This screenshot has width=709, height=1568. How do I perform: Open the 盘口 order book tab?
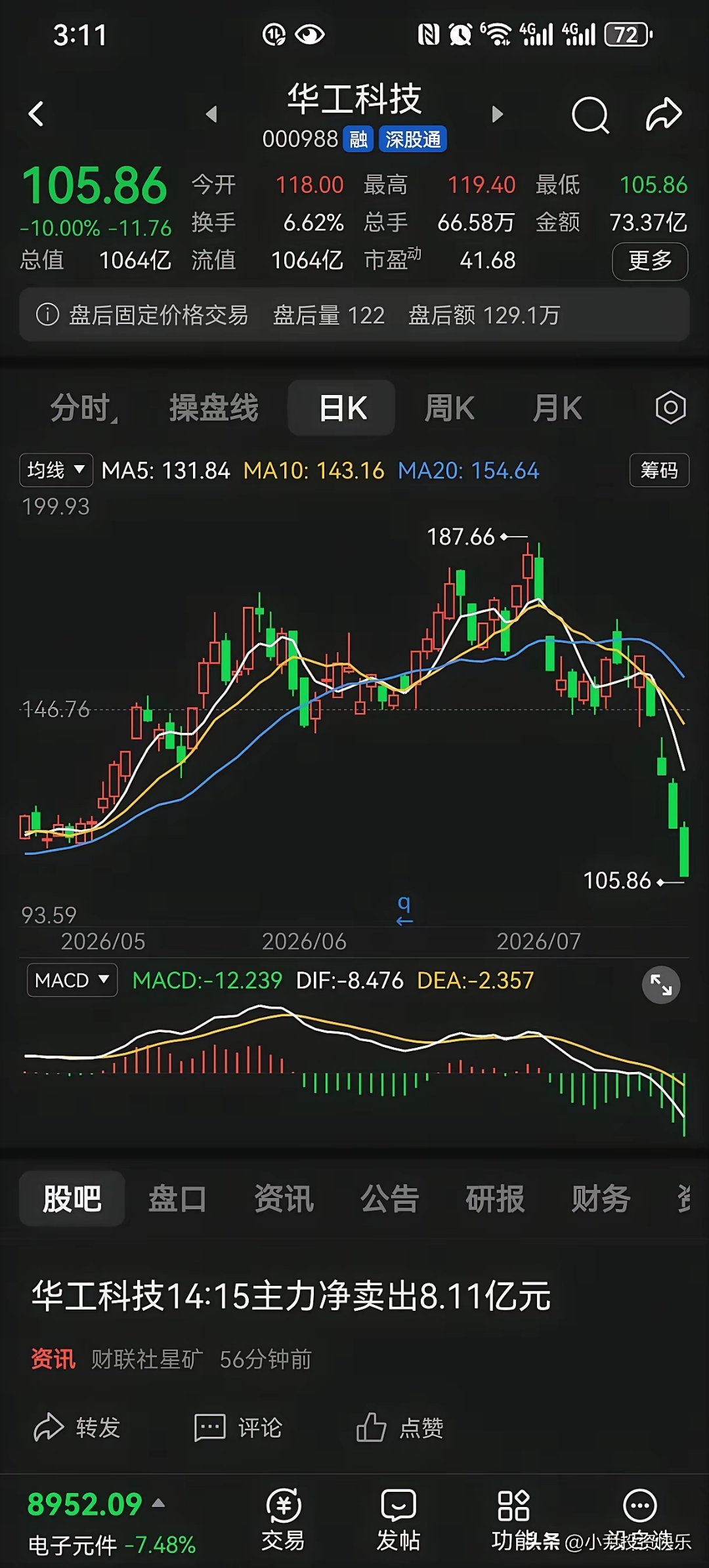pyautogui.click(x=177, y=1199)
